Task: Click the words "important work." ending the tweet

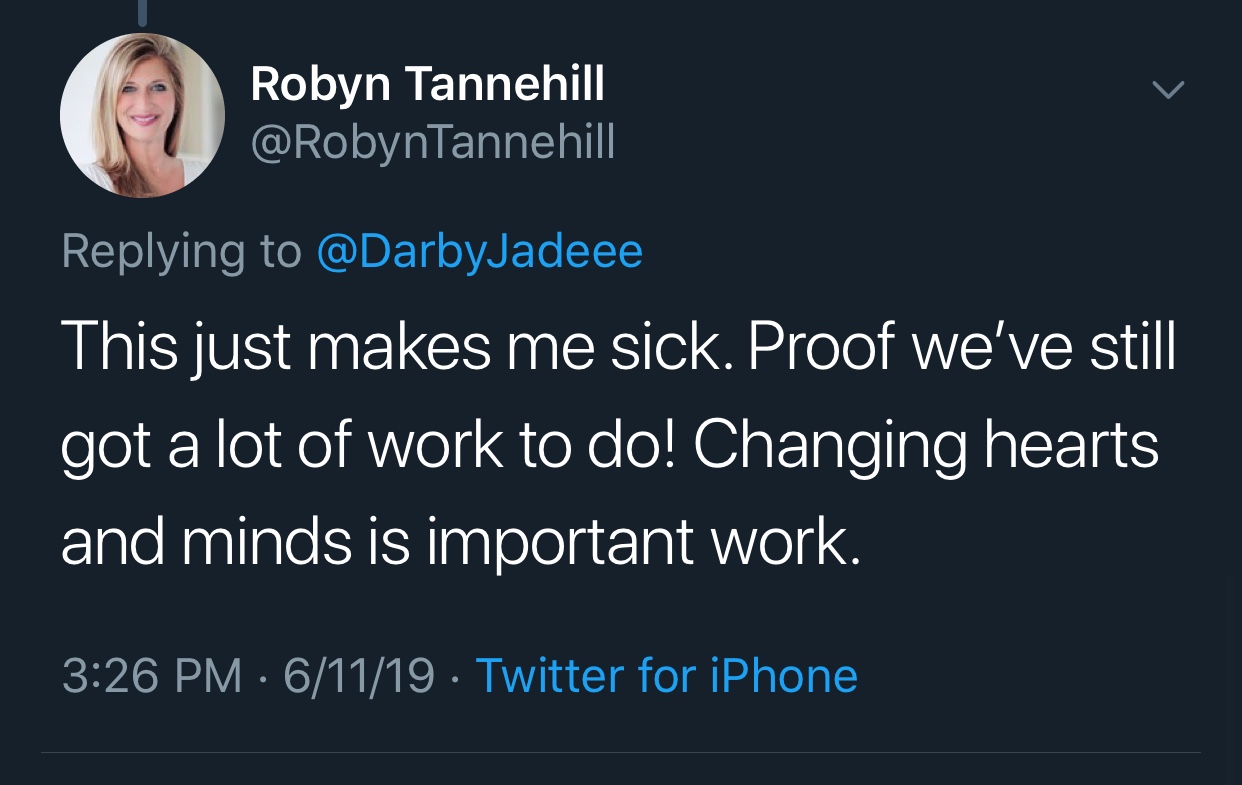Action: coord(643,541)
